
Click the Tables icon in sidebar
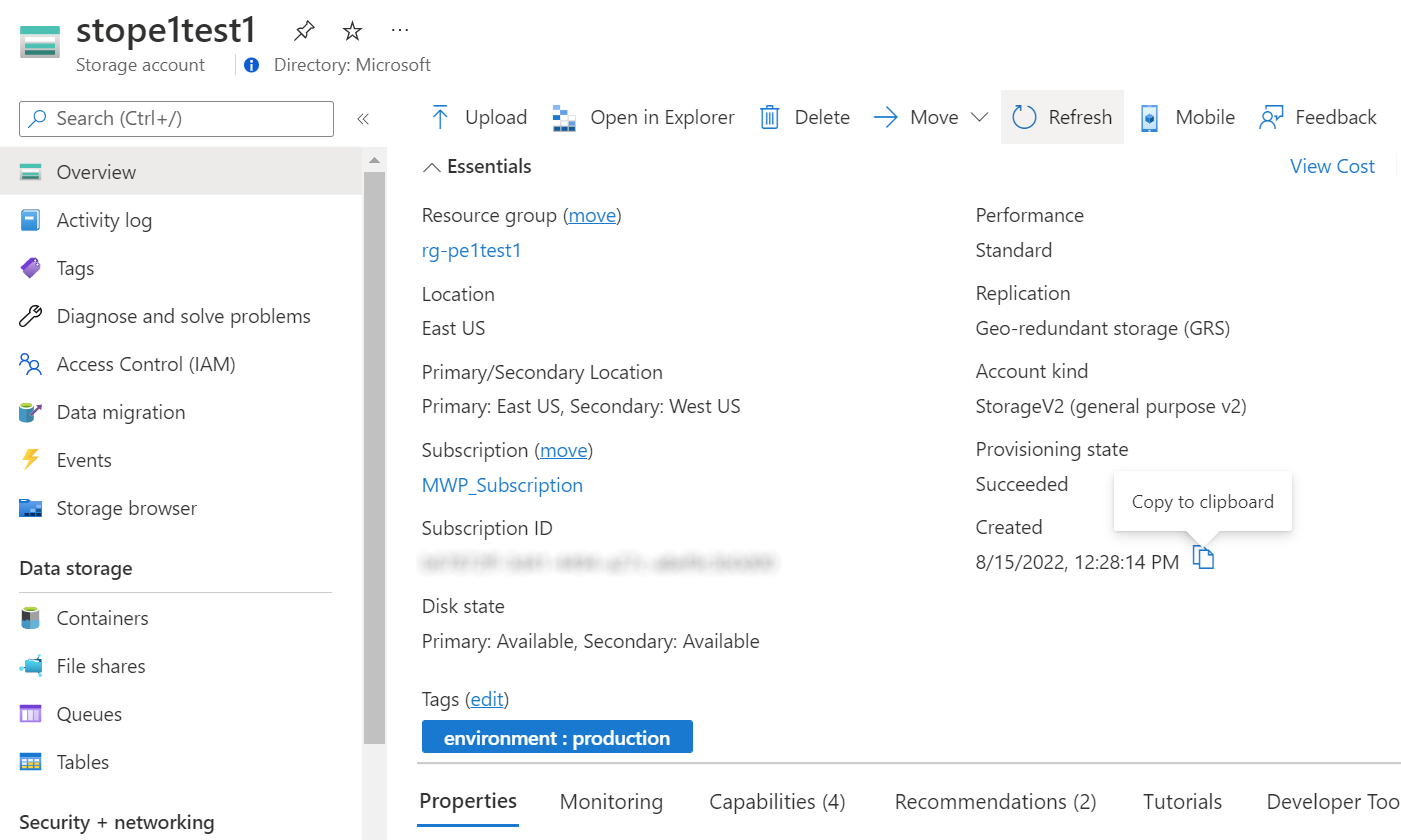pos(30,762)
